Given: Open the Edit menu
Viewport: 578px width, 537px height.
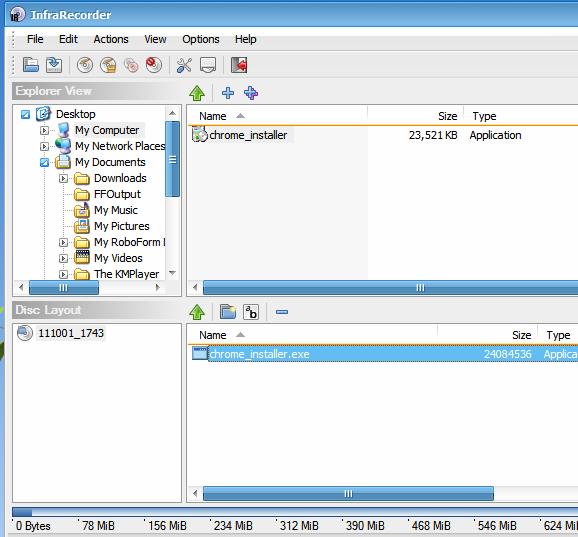Looking at the screenshot, I should click(68, 39).
